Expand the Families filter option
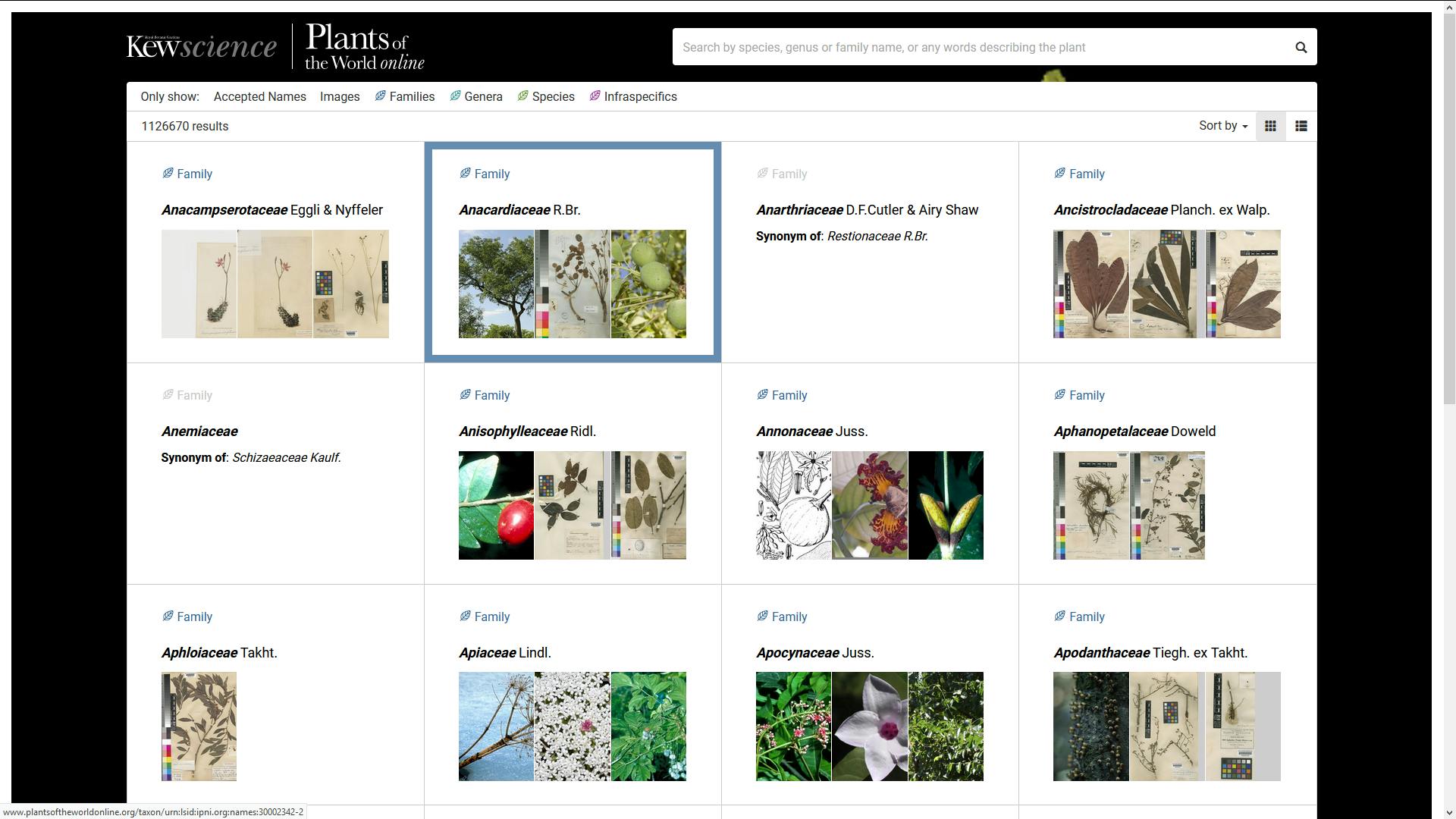 (x=412, y=96)
